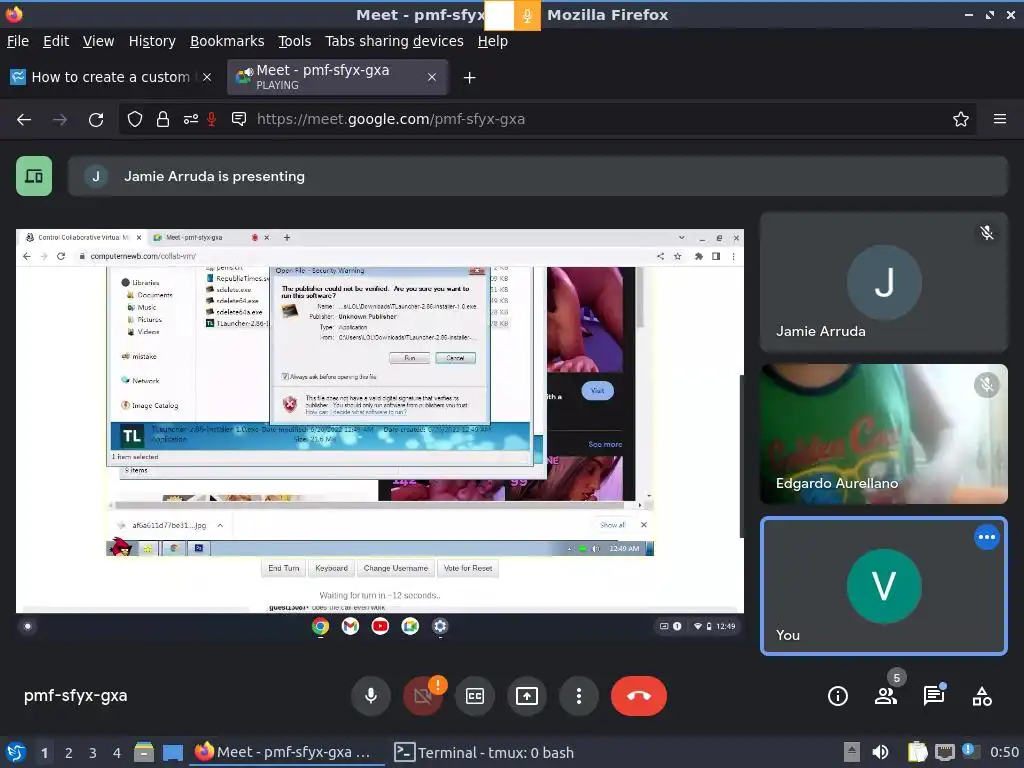Image resolution: width=1024 pixels, height=768 pixels.
Task: Click the microphone sharing indicator in address bar
Action: (212, 120)
